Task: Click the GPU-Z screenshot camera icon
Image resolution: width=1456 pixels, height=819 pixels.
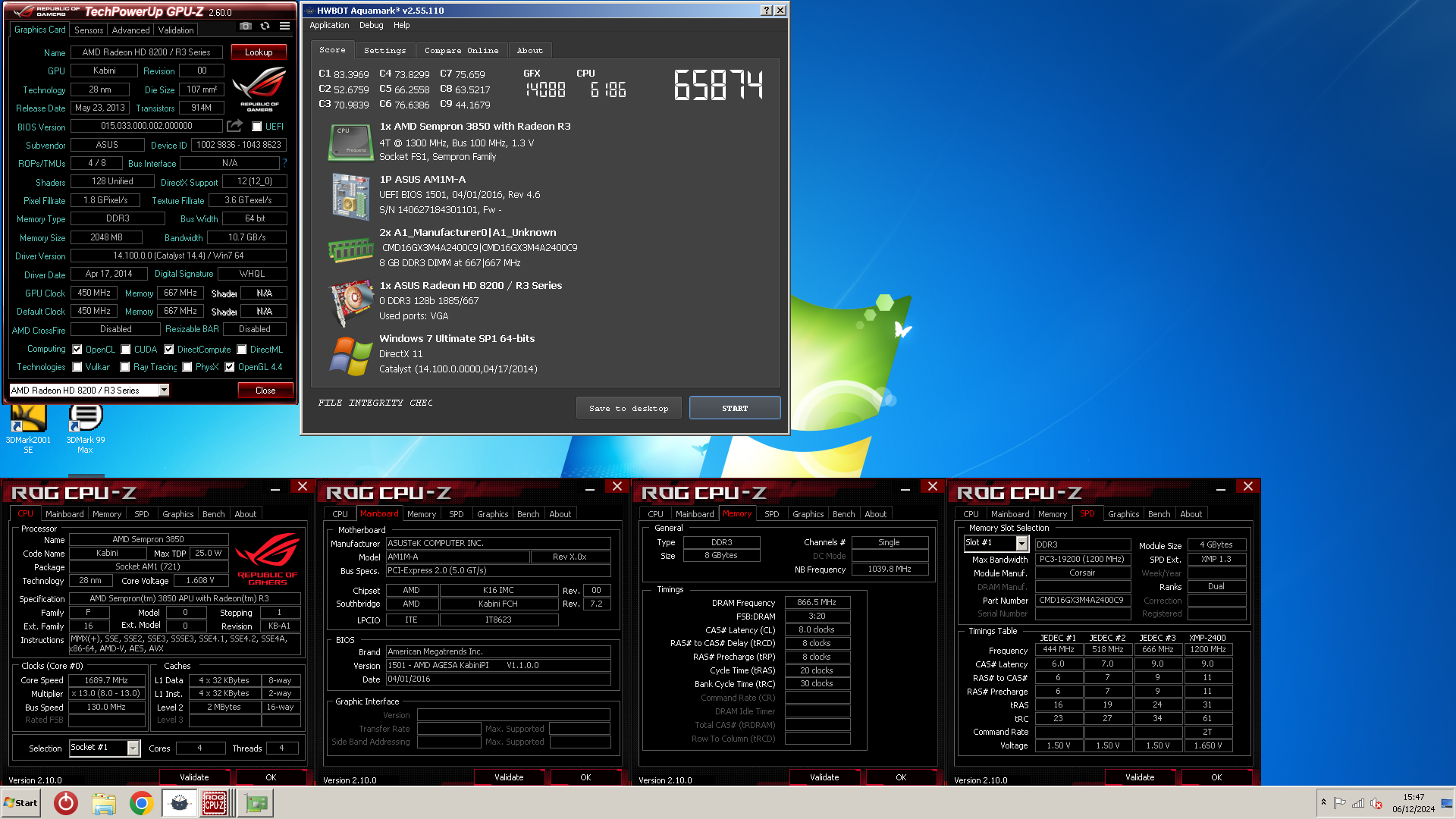Action: coord(246,26)
